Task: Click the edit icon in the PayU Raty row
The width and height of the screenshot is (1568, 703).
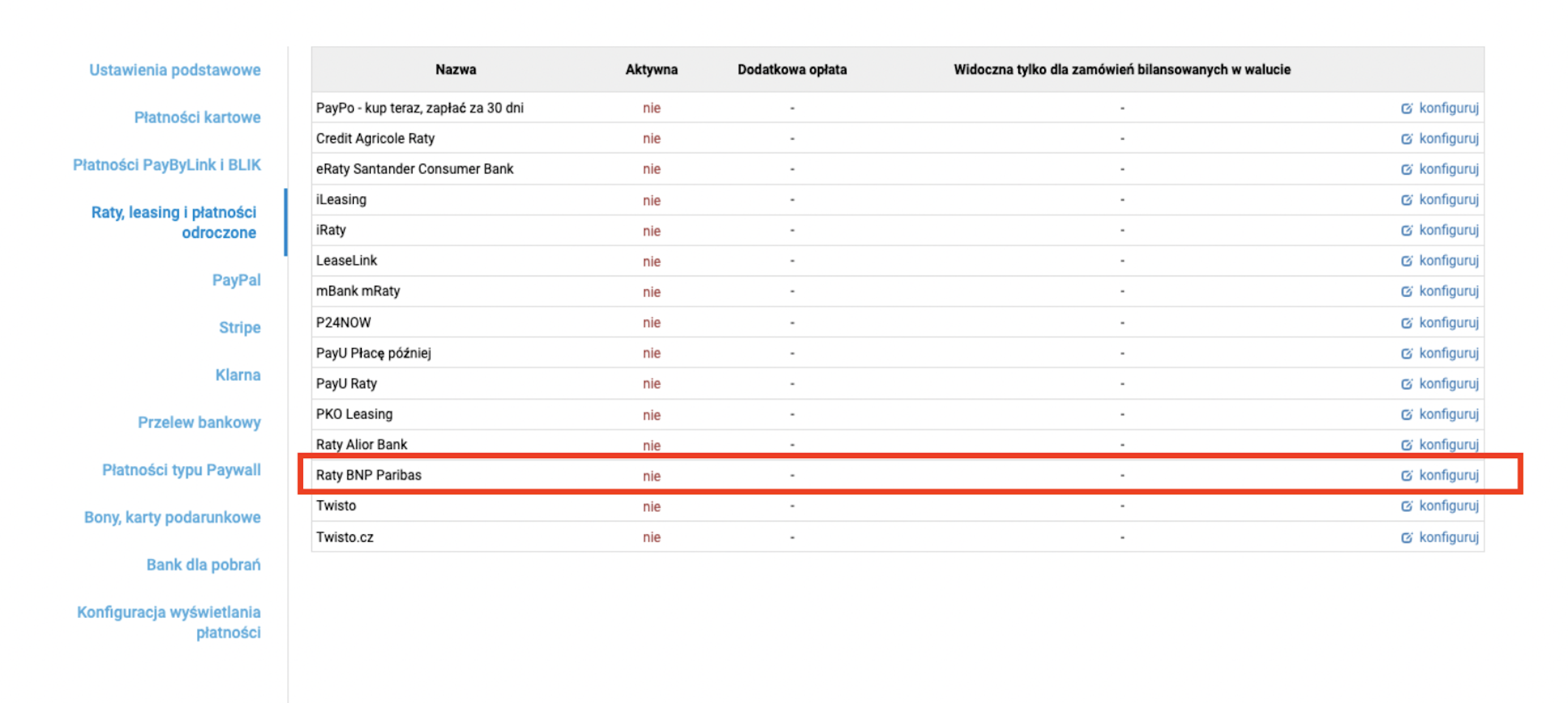Action: point(1407,383)
